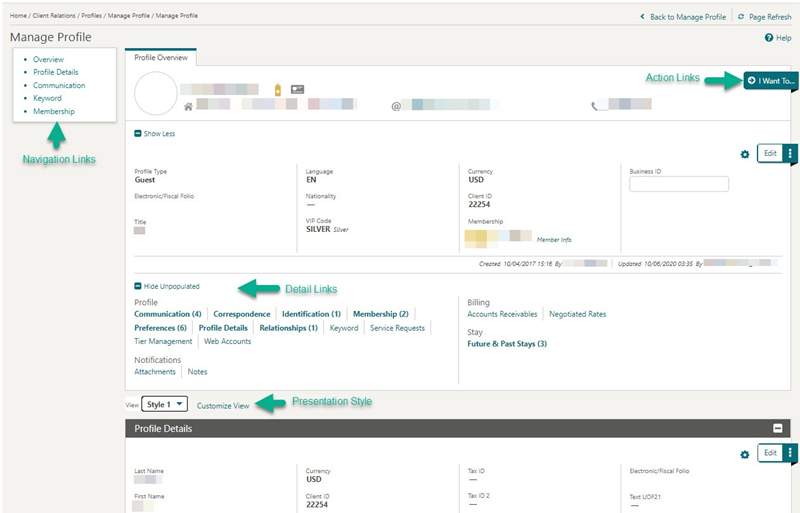Click the ID card icon beside name
This screenshot has width=800, height=513.
[297, 89]
